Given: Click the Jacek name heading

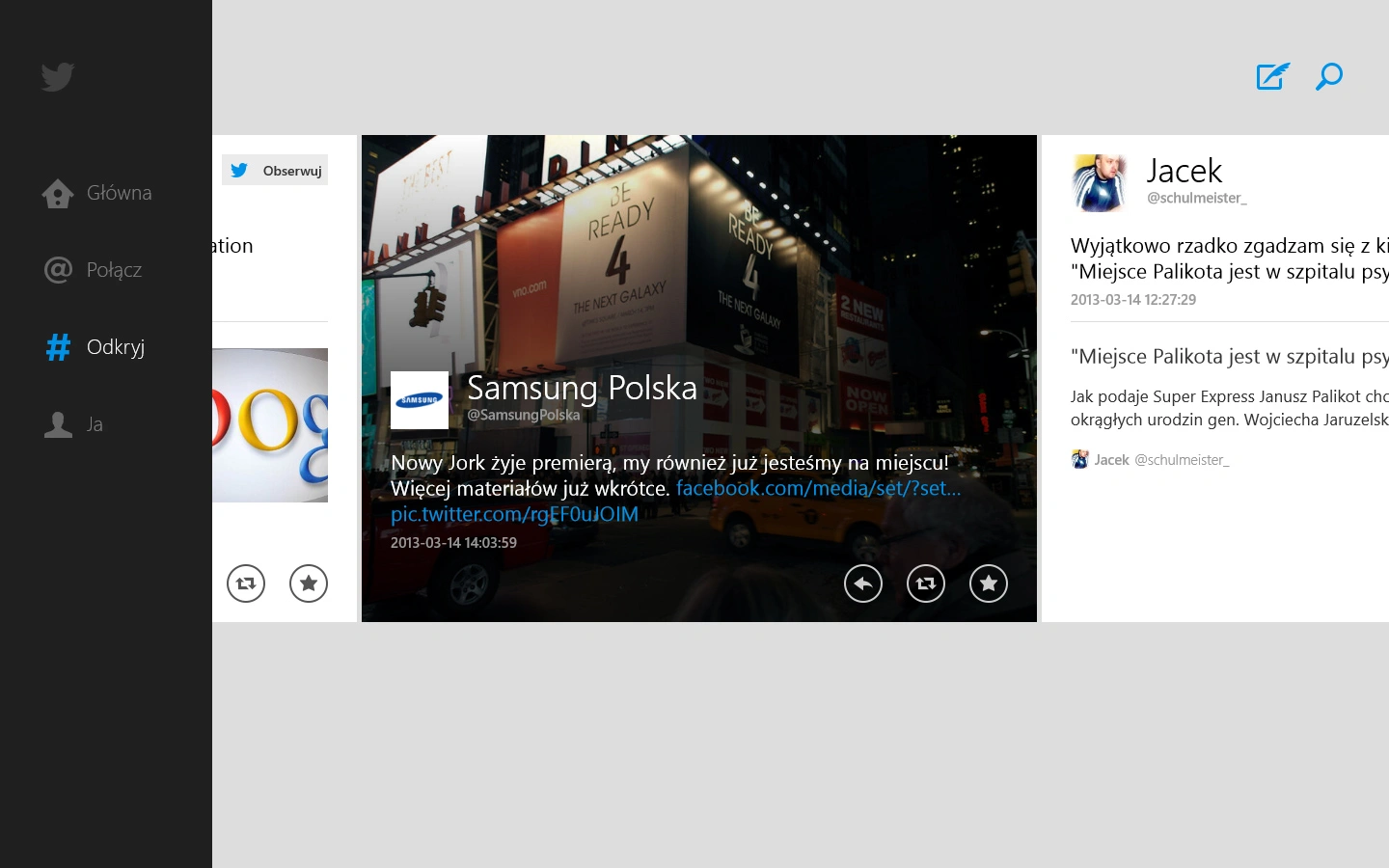Looking at the screenshot, I should [x=1184, y=171].
